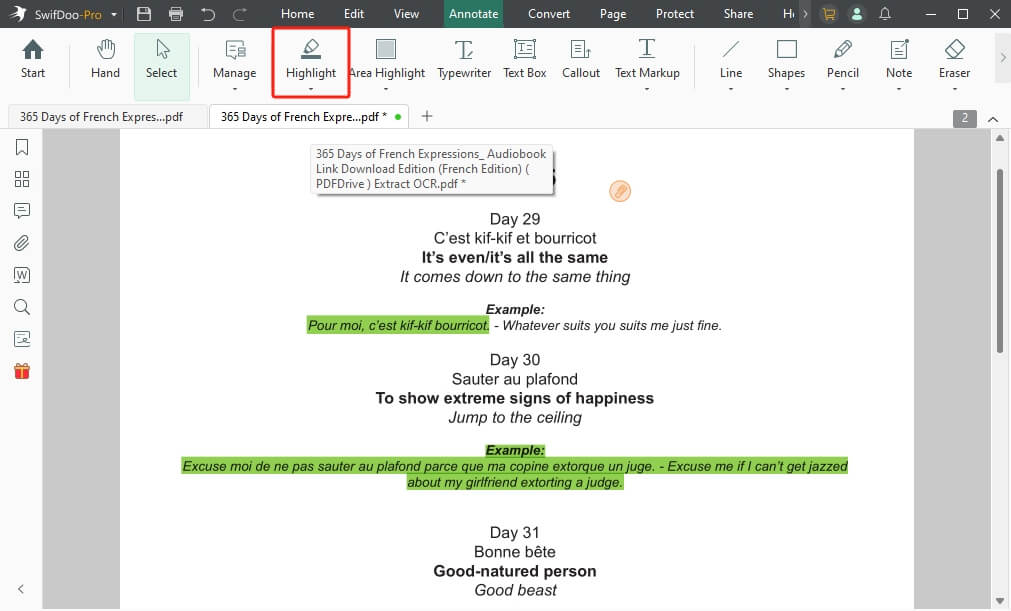Viewport: 1011px width, 611px height.
Task: Switch to the Hand tool
Action: 105,58
